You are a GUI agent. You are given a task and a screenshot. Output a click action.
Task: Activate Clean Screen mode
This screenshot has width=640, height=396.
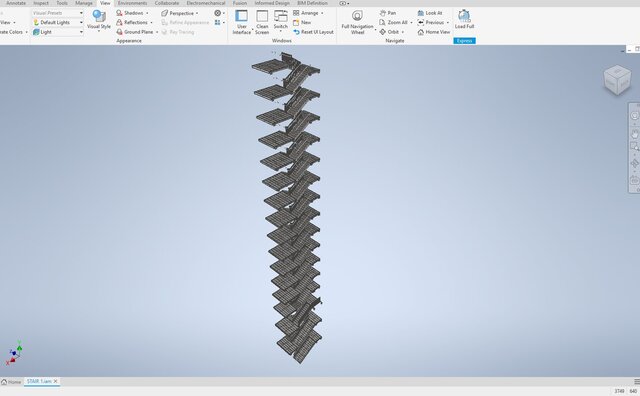(262, 22)
